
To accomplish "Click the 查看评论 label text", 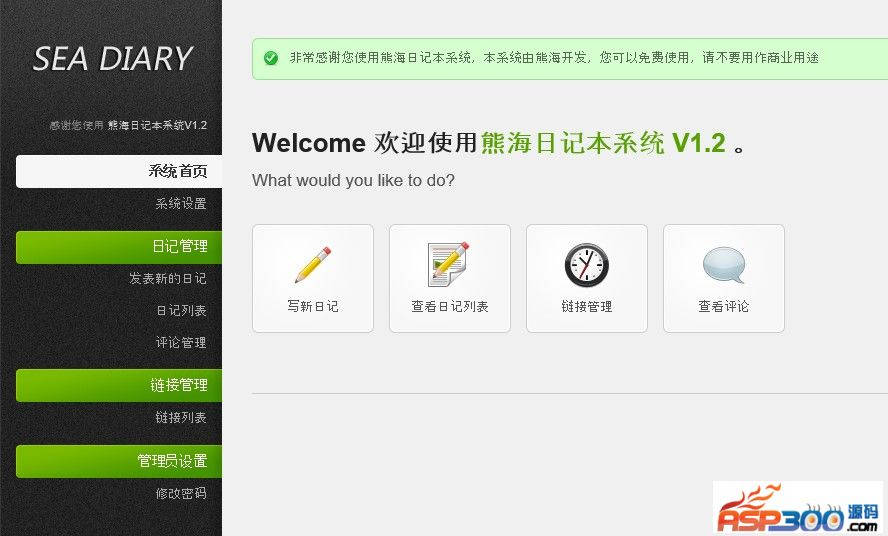I will click(x=724, y=307).
